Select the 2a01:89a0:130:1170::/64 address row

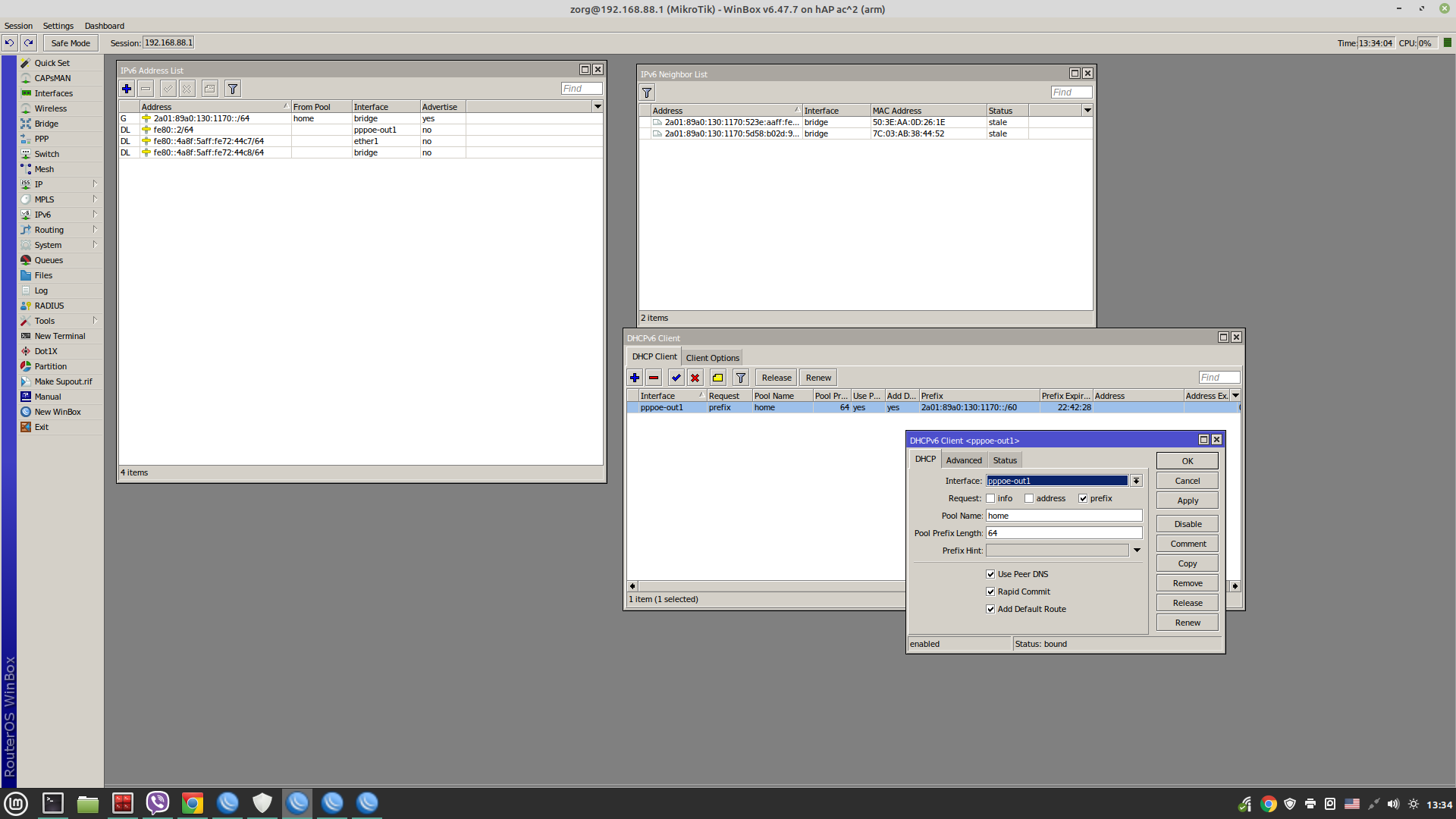point(361,118)
